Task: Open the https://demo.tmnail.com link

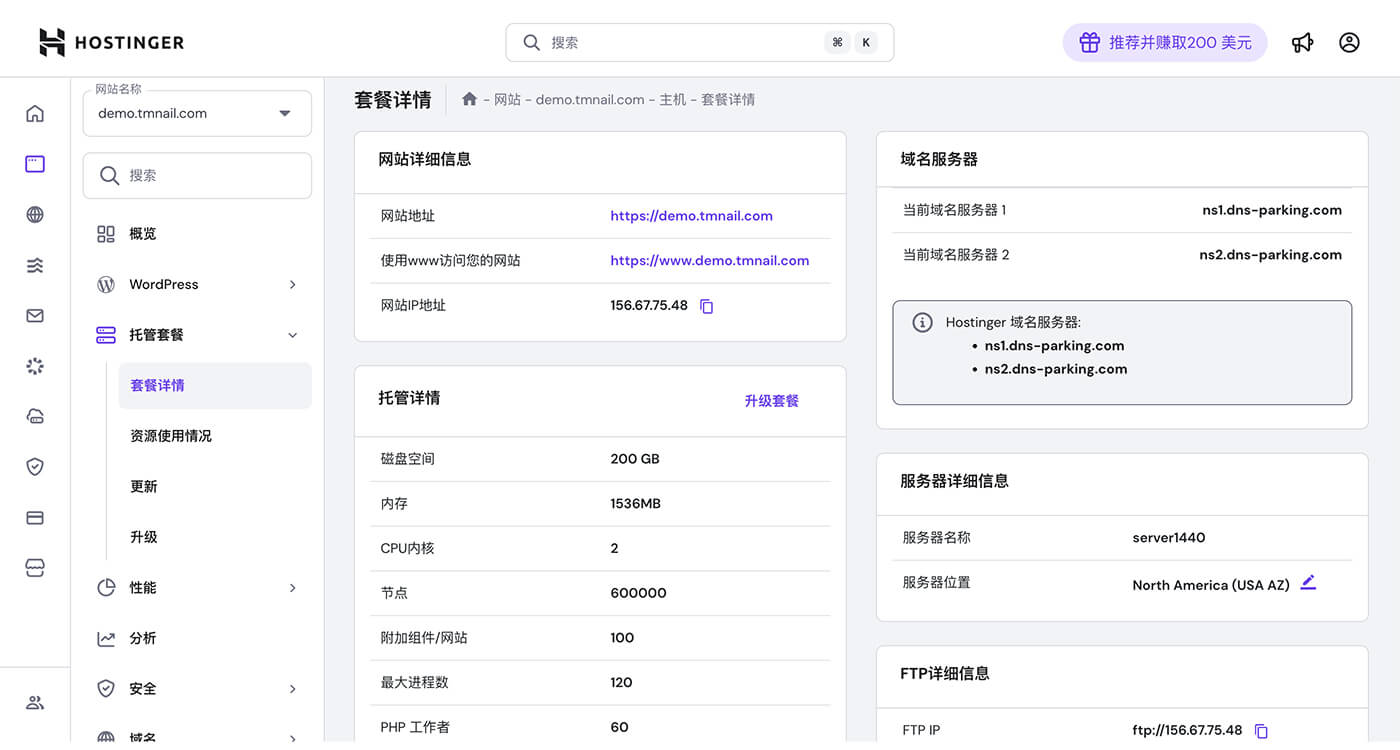Action: click(x=691, y=216)
